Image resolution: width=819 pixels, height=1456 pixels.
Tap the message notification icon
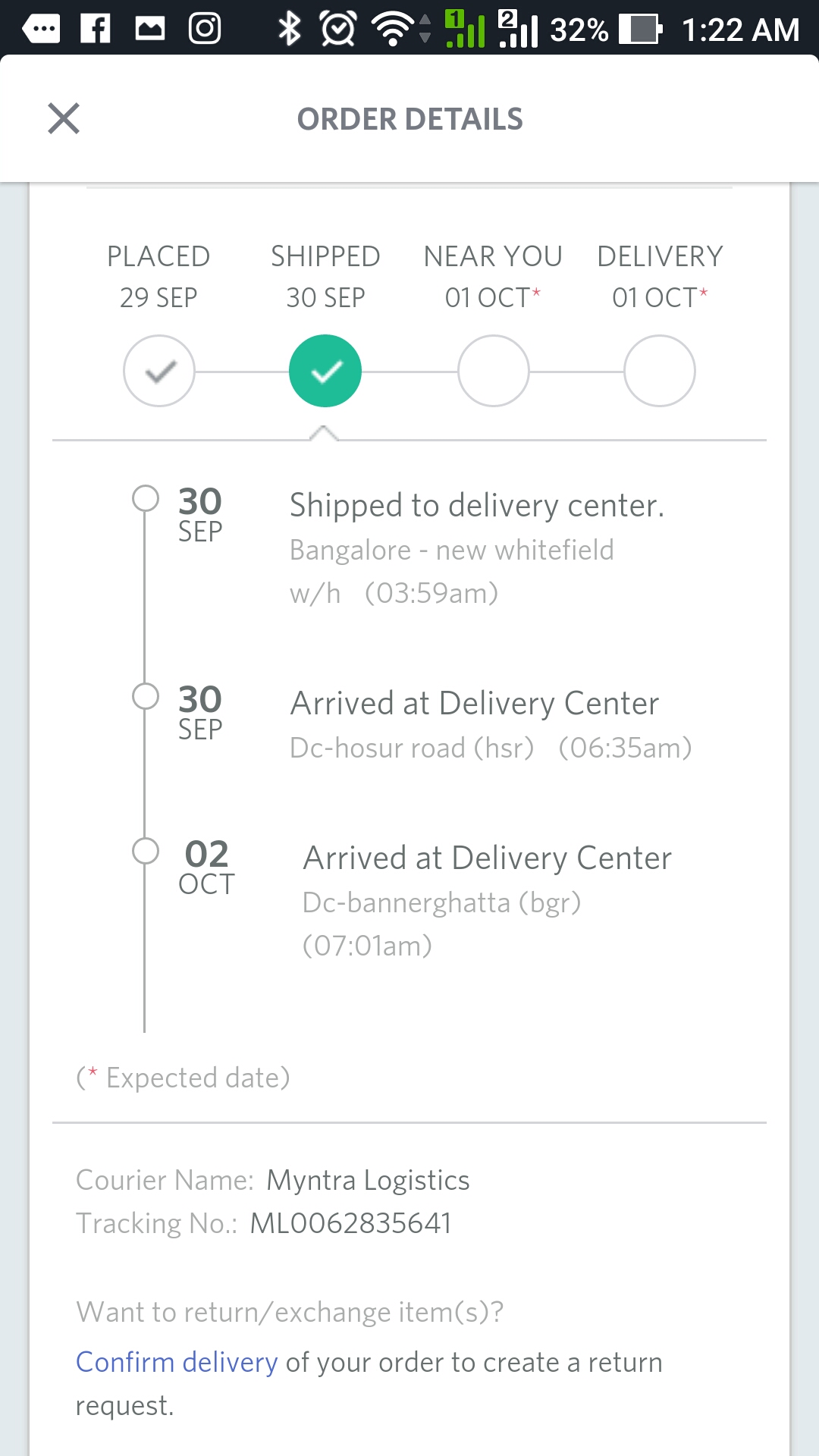click(x=41, y=29)
